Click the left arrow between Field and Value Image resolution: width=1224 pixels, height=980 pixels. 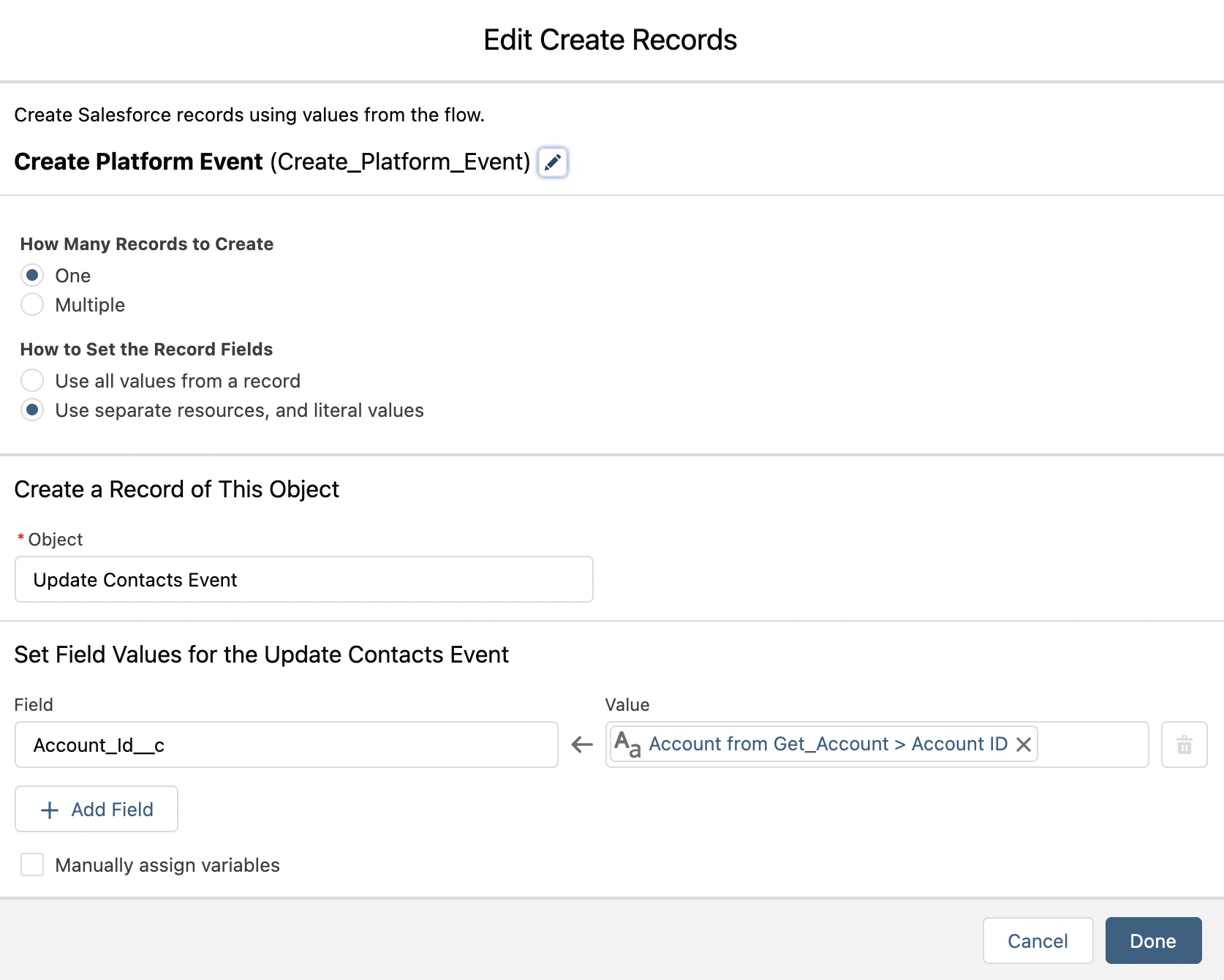coord(582,745)
